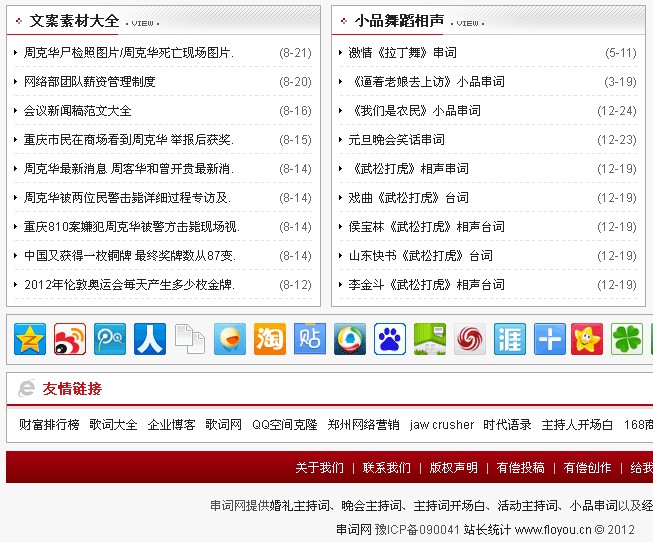
Task: Open article 网络部团队薪资管理制度
Action: [90, 82]
